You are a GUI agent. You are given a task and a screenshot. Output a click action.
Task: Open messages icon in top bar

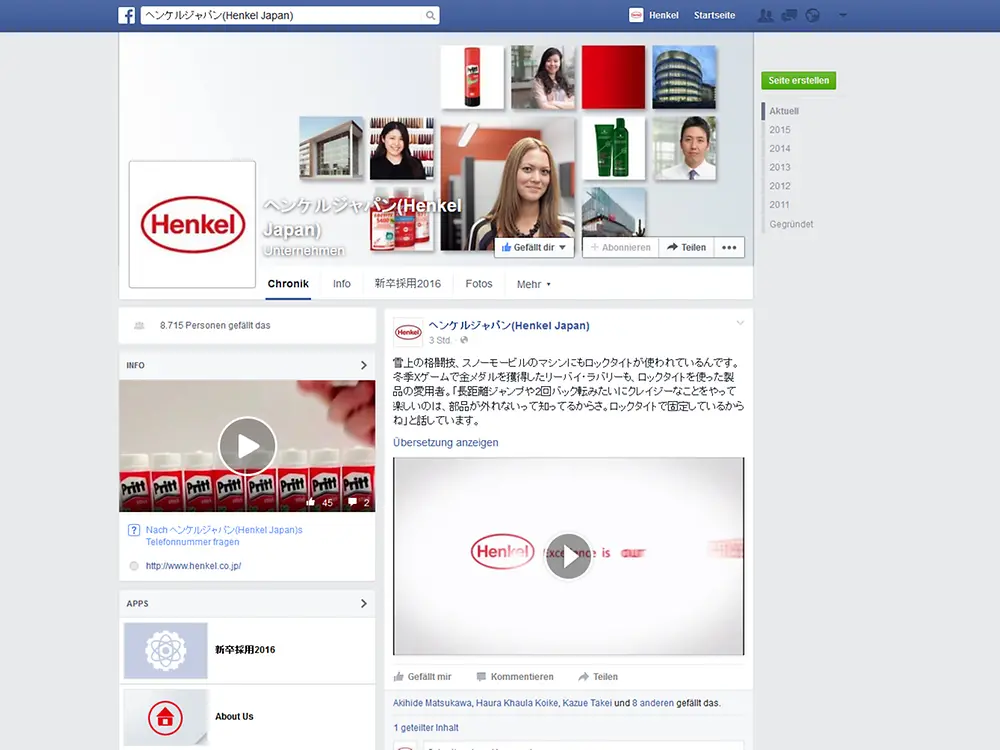pos(789,15)
